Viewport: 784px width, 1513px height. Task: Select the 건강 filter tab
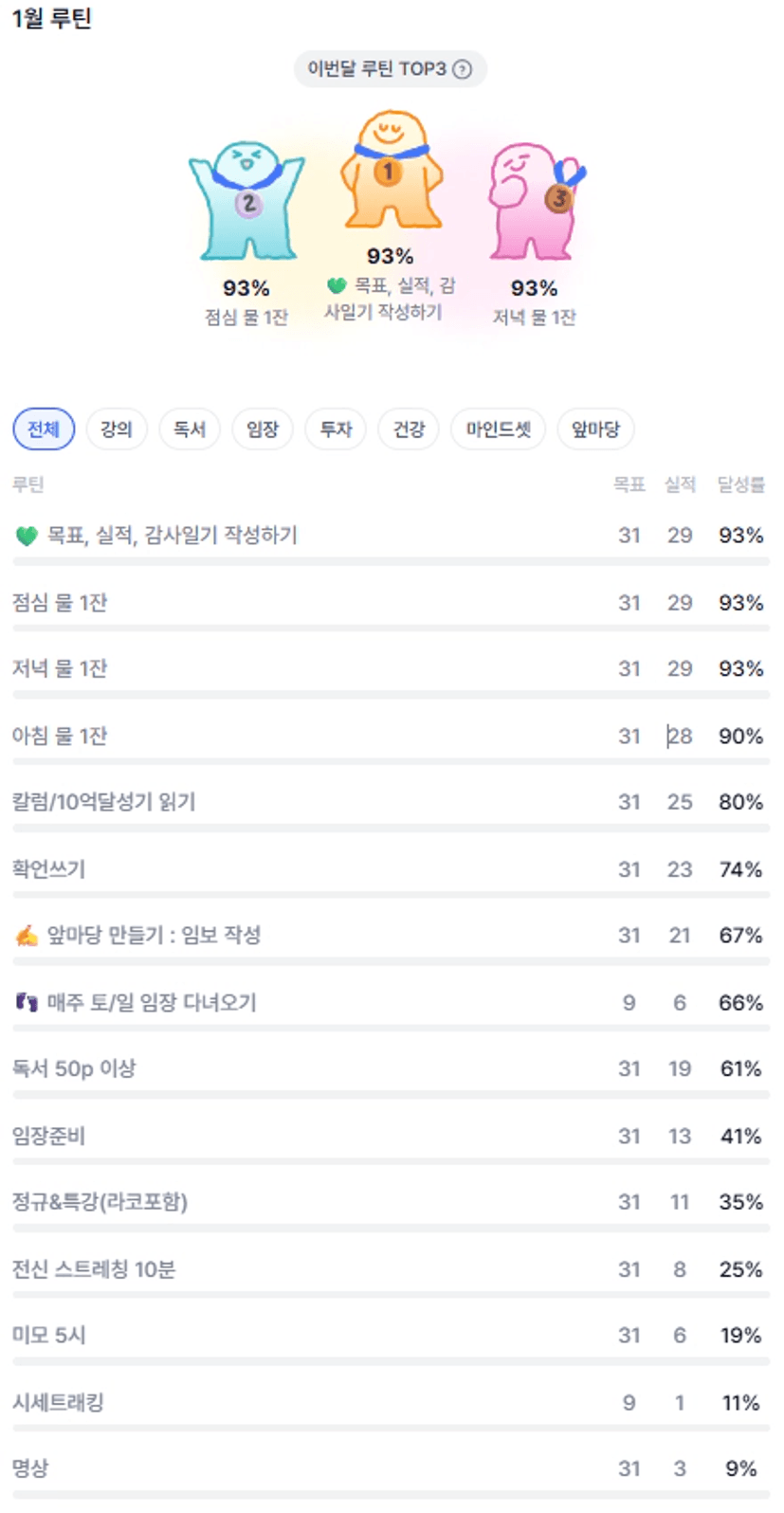tap(410, 429)
